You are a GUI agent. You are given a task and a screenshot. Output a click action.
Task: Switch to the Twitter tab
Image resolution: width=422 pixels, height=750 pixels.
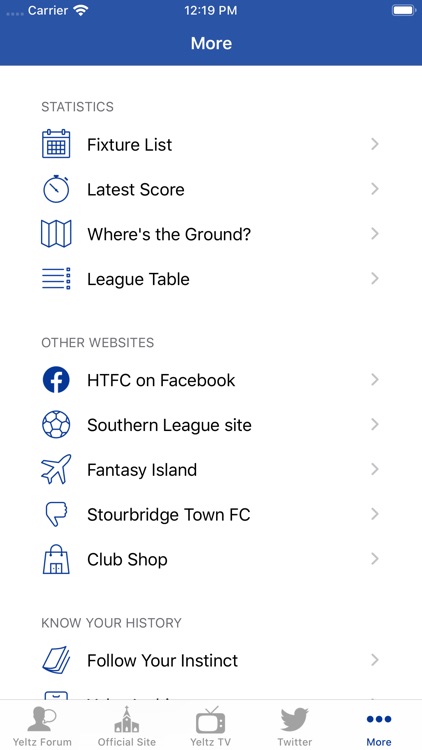tap(295, 726)
